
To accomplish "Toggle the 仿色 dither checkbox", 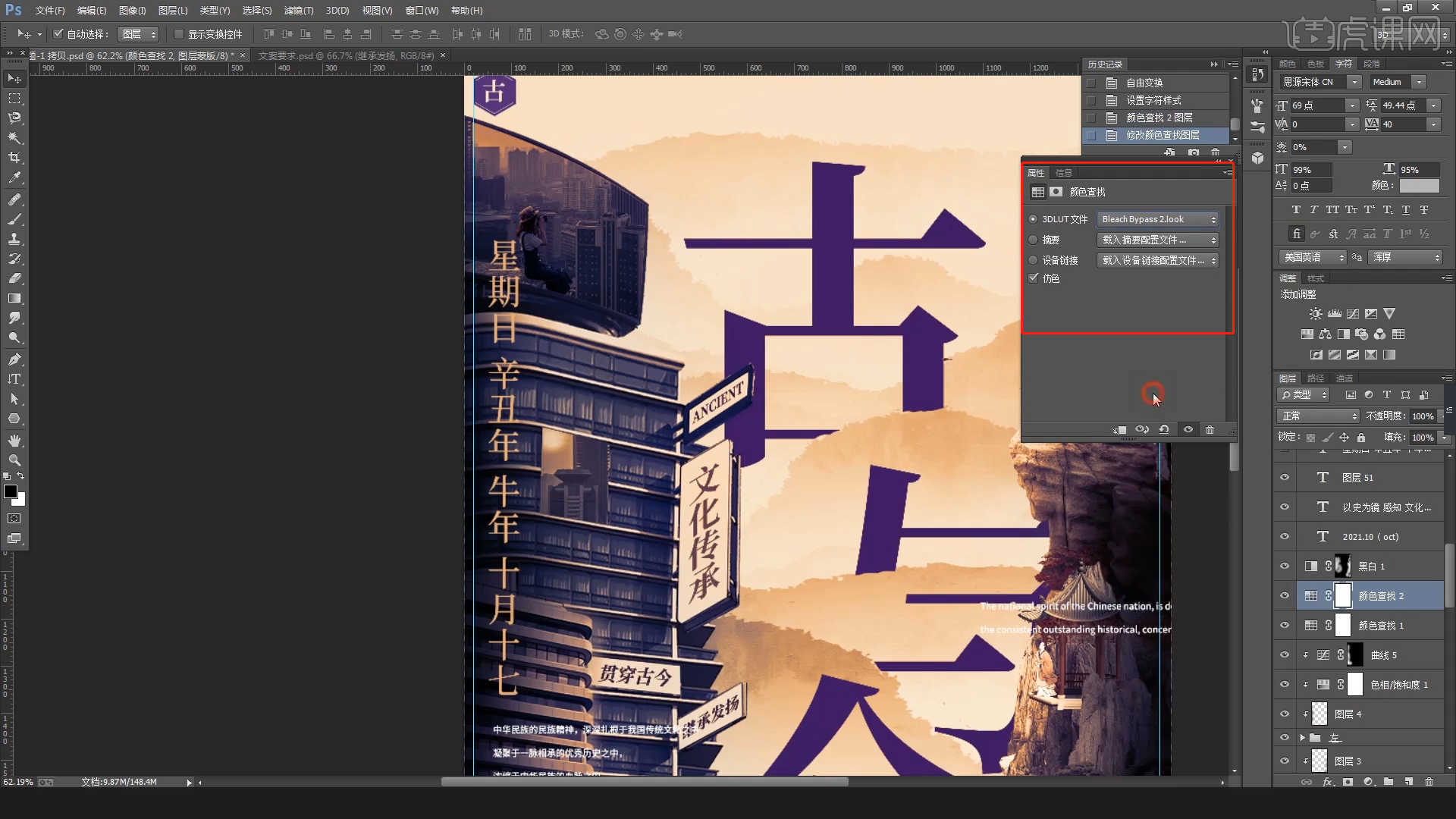I will point(1034,278).
